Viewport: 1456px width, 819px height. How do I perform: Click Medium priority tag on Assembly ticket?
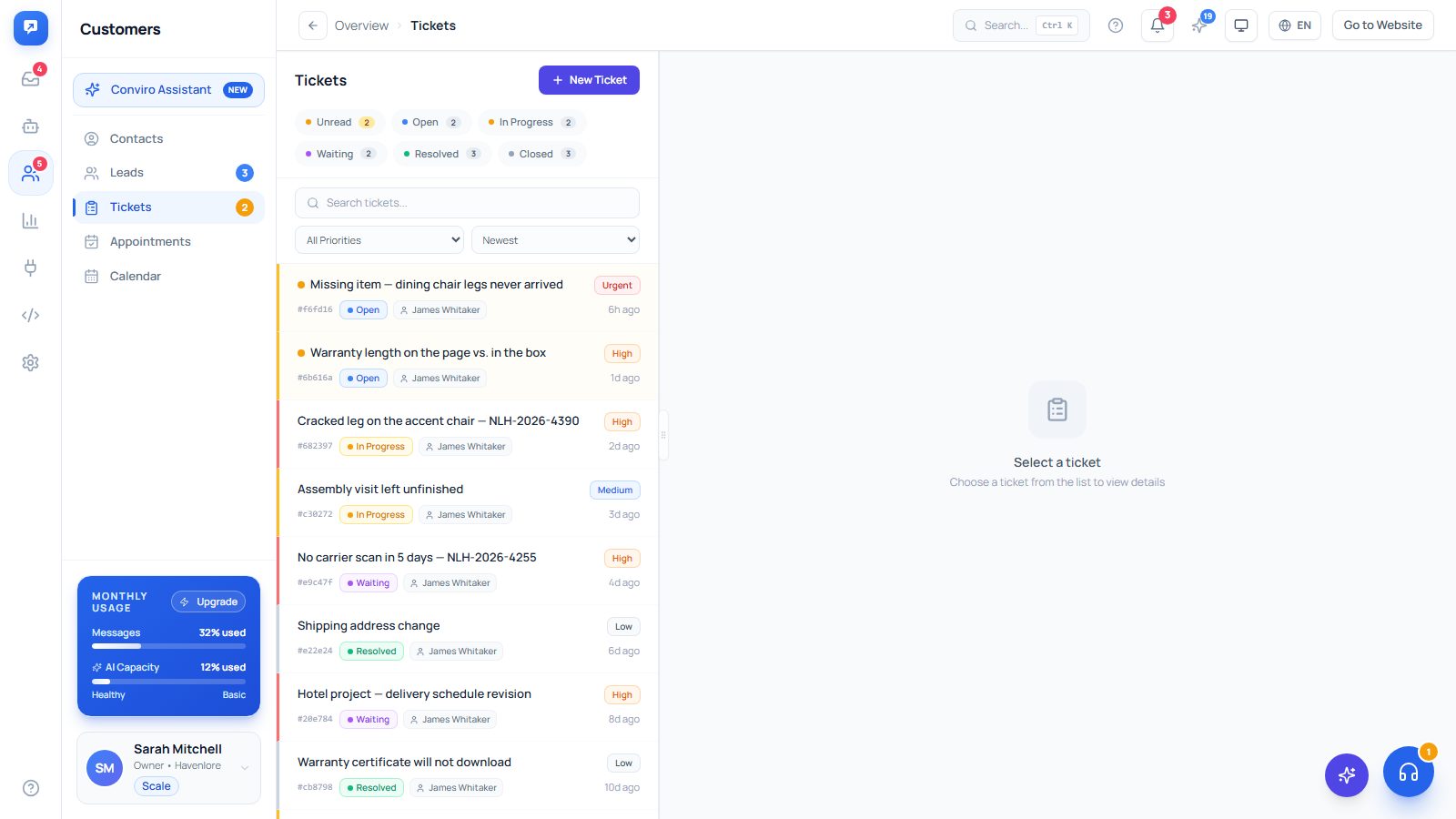click(615, 490)
